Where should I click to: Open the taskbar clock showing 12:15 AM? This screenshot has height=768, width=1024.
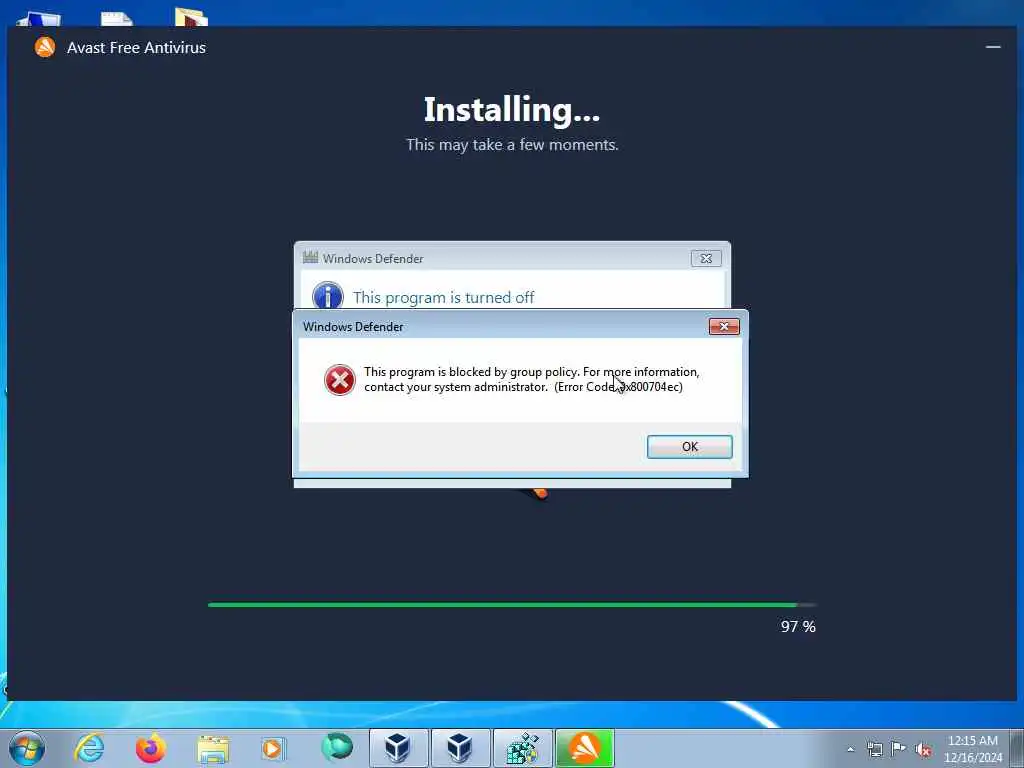click(973, 749)
